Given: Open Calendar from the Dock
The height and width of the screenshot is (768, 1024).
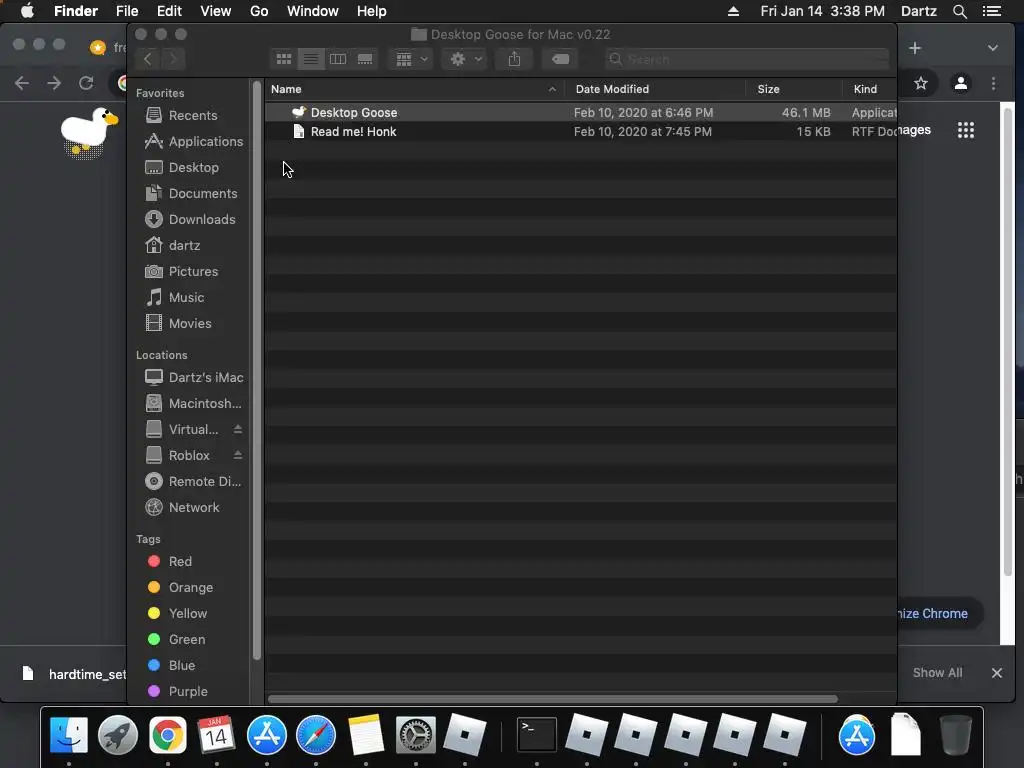Looking at the screenshot, I should pos(216,735).
